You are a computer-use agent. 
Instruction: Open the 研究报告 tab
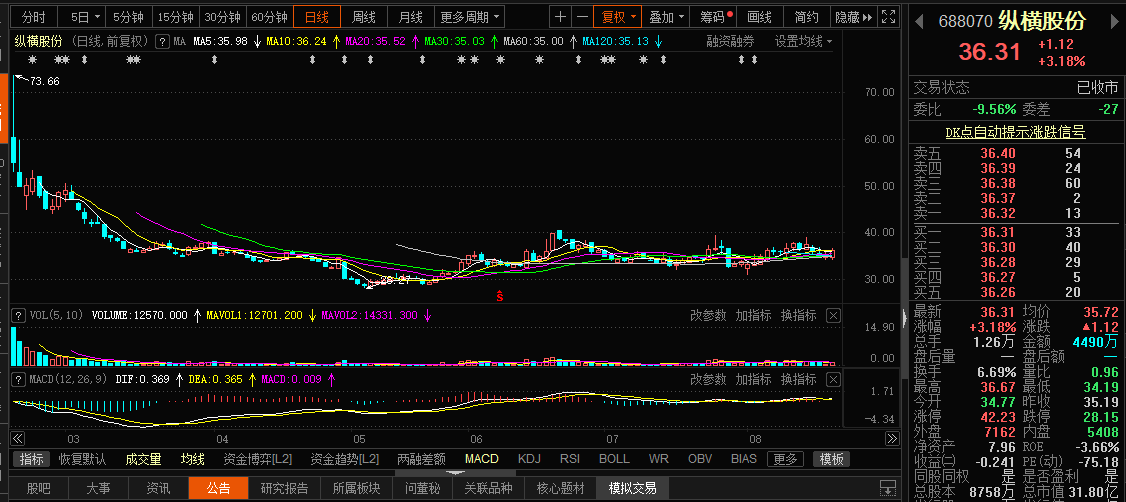[x=285, y=488]
